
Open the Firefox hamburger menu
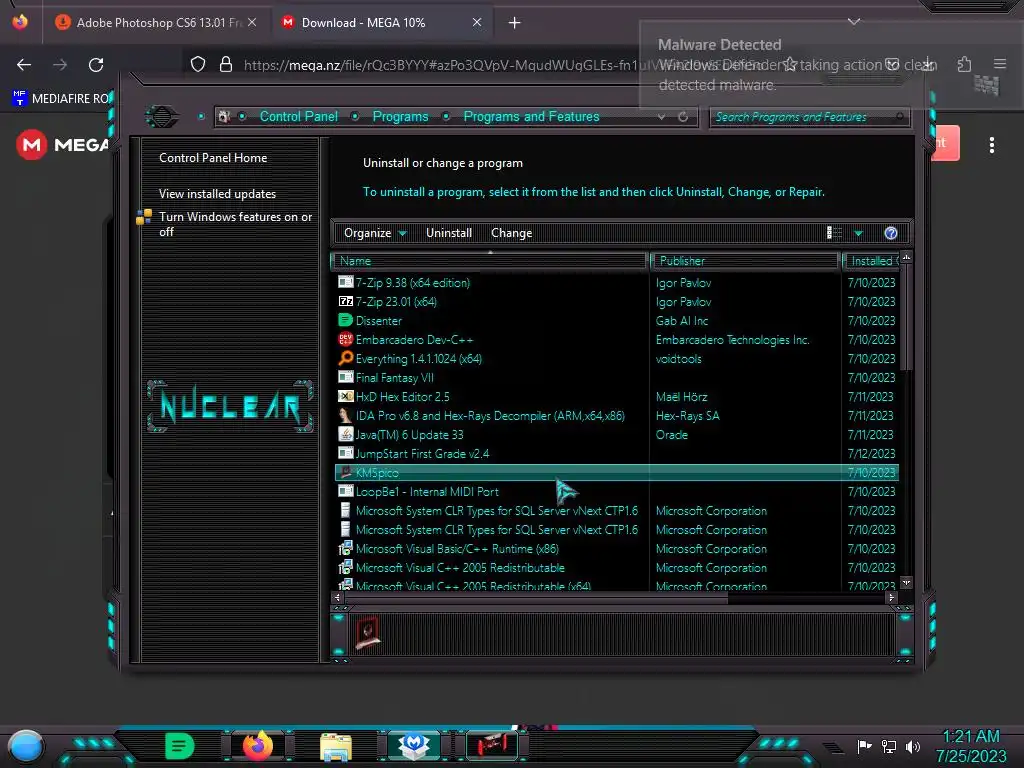[1000, 64]
